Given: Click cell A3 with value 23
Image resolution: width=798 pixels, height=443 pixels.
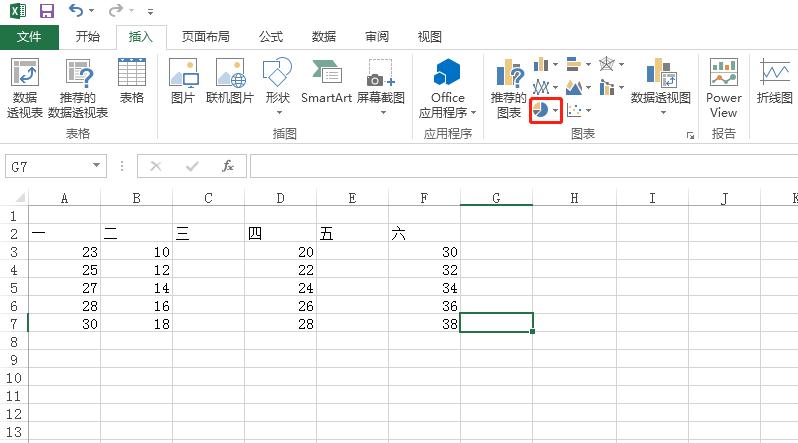Looking at the screenshot, I should coord(64,252).
